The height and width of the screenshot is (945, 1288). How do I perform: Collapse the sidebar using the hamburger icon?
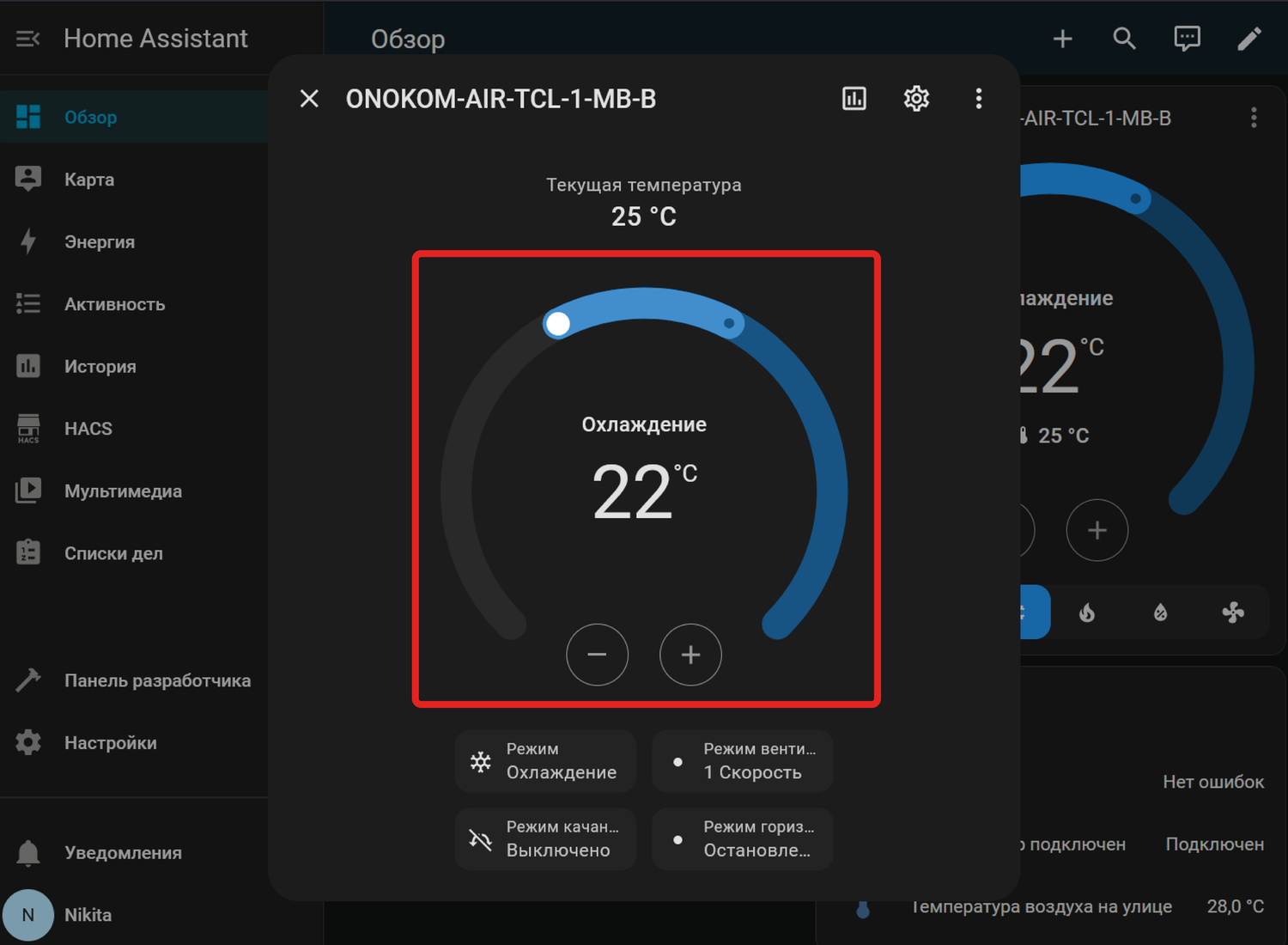point(27,39)
